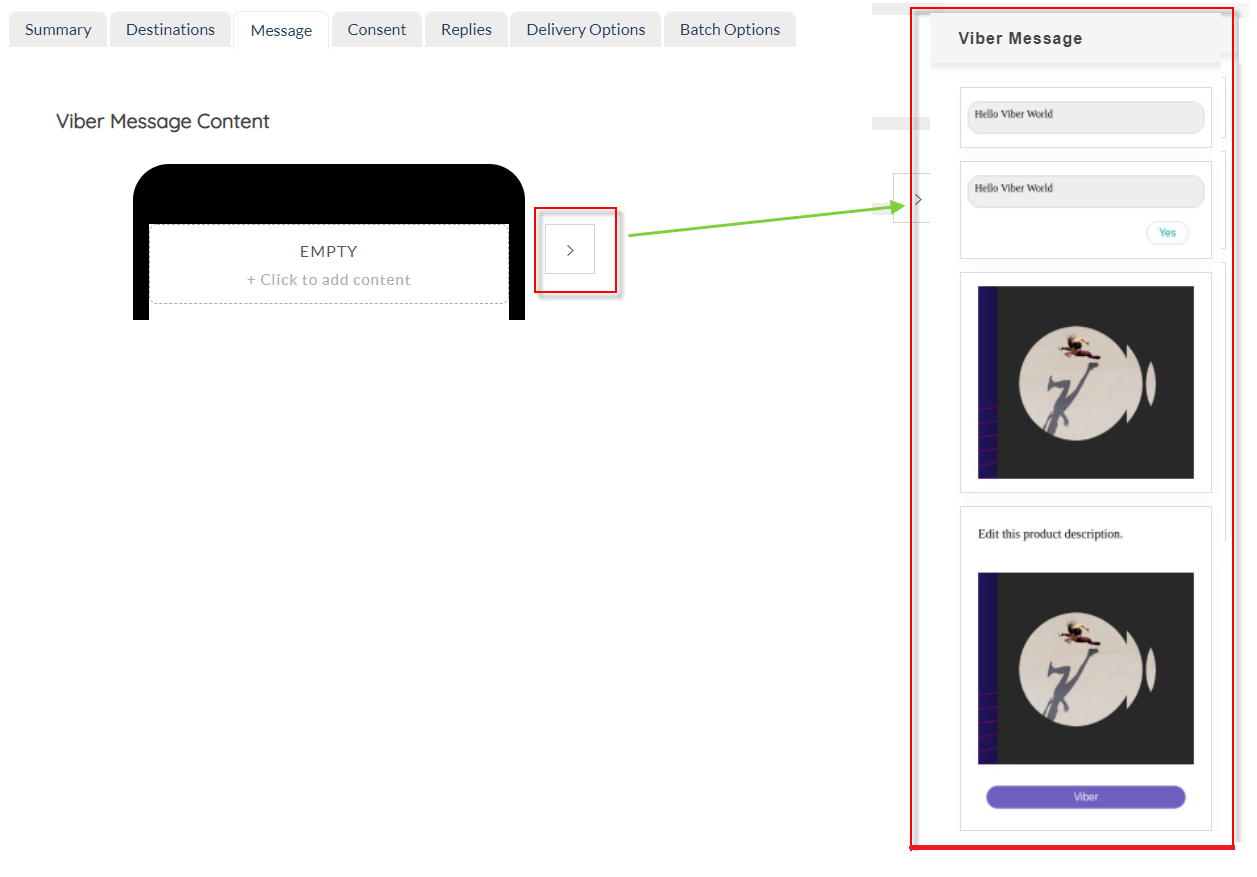Choose the first Hello Viber World text template
The image size is (1257, 877).
(x=1085, y=117)
